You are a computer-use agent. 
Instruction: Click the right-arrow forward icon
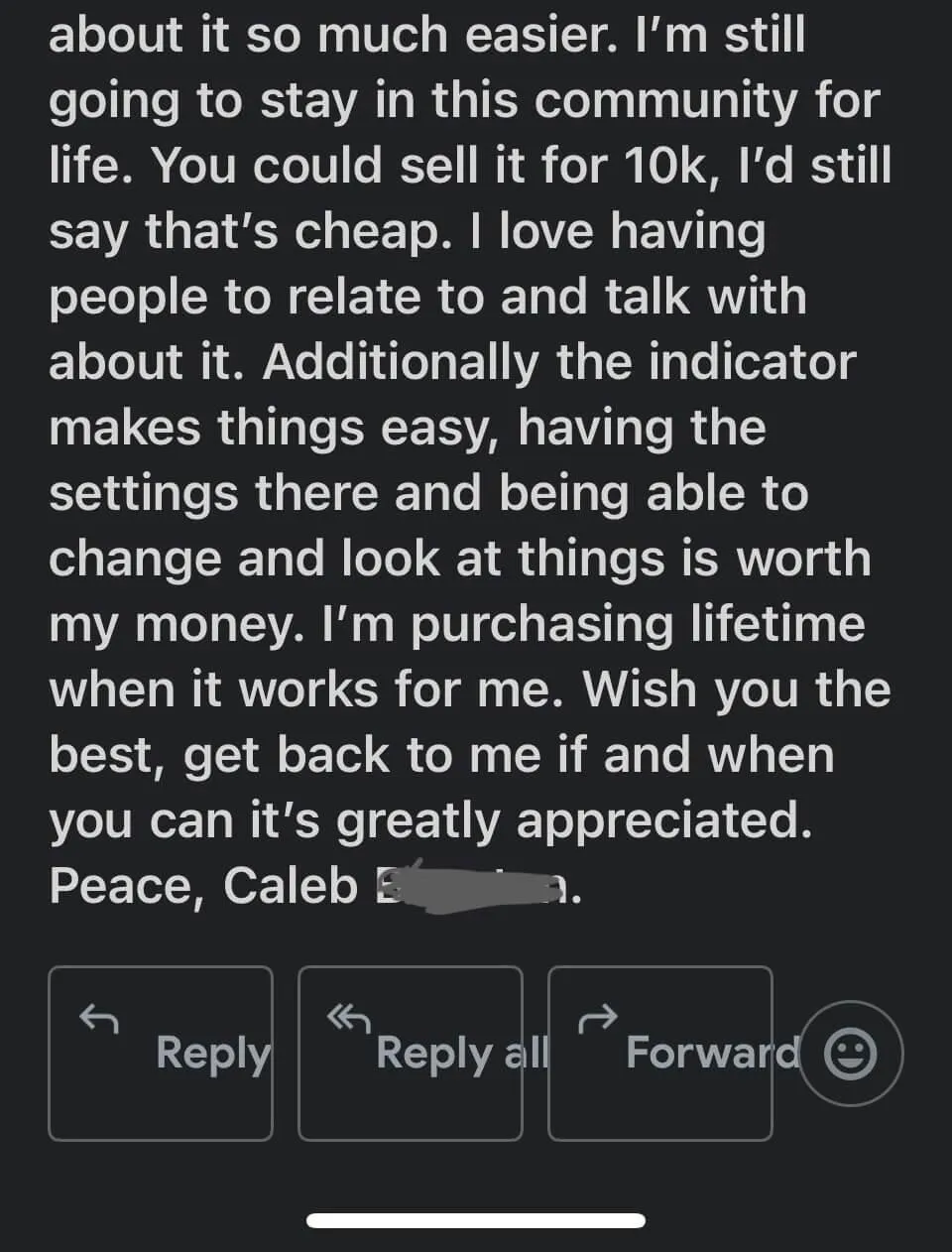coord(598,1017)
